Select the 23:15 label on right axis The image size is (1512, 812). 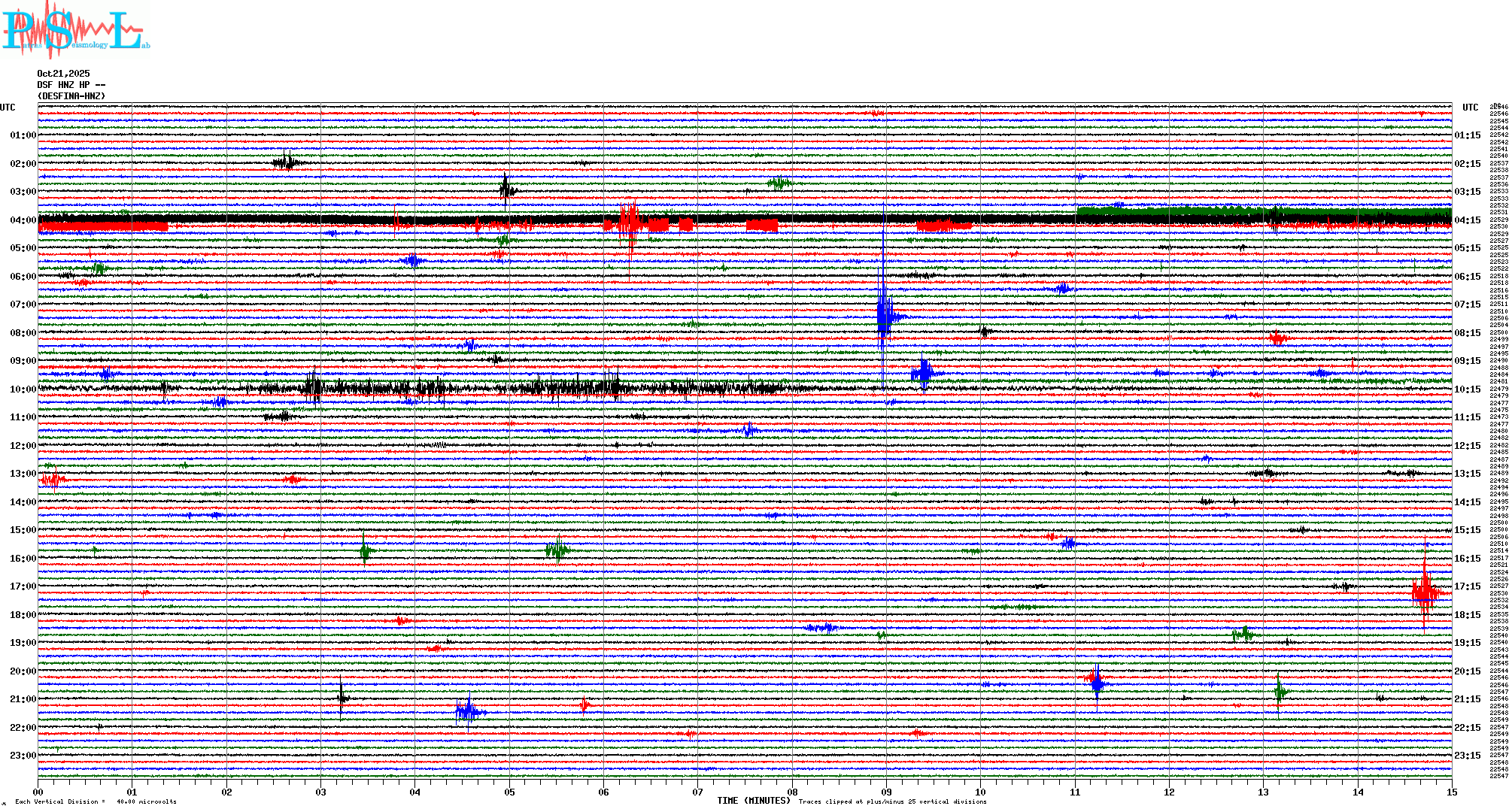(x=1467, y=756)
